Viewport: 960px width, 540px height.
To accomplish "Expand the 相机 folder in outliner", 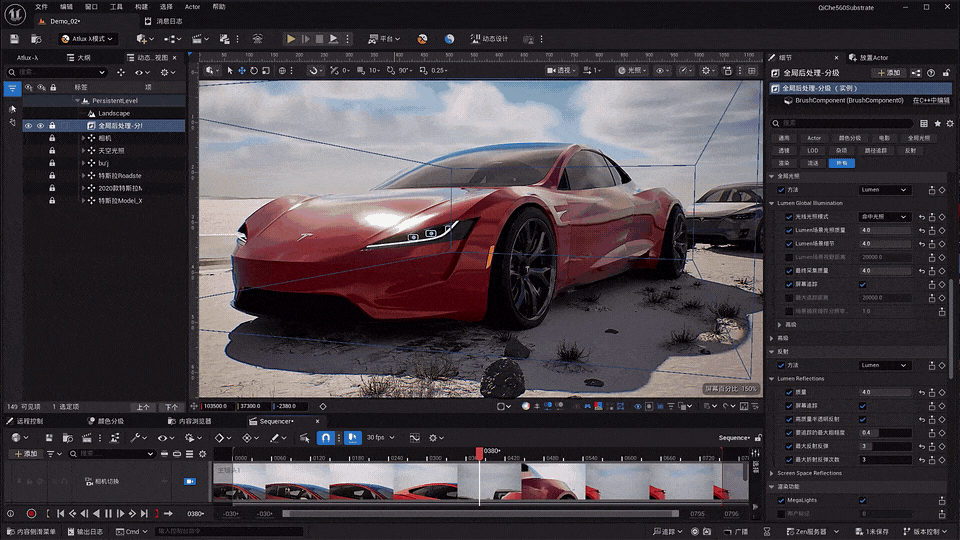I will pyautogui.click(x=83, y=138).
